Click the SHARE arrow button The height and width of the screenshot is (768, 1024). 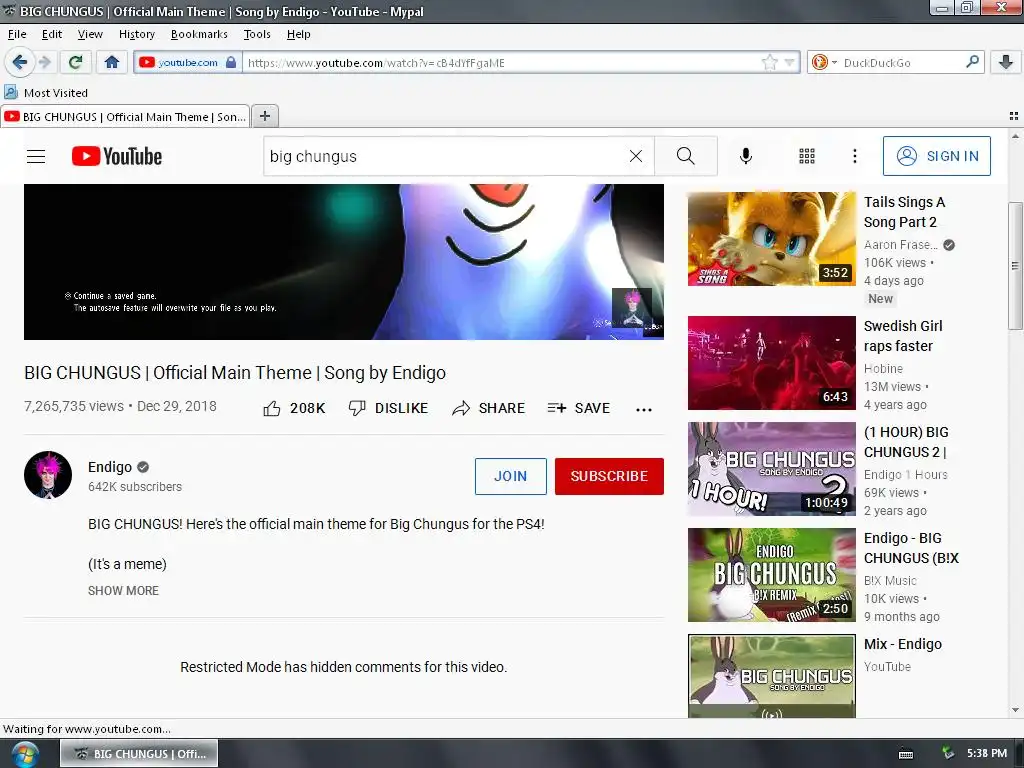488,408
